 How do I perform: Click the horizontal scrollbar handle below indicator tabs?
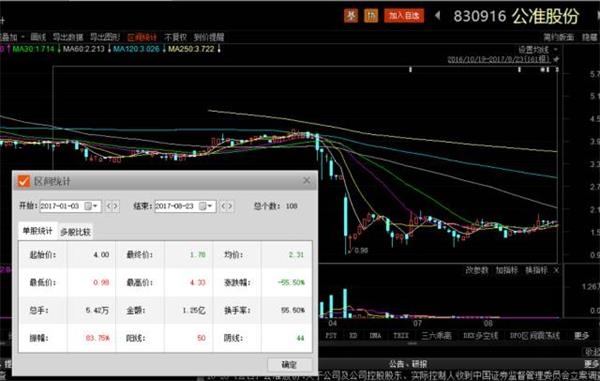pyautogui.click(x=412, y=343)
